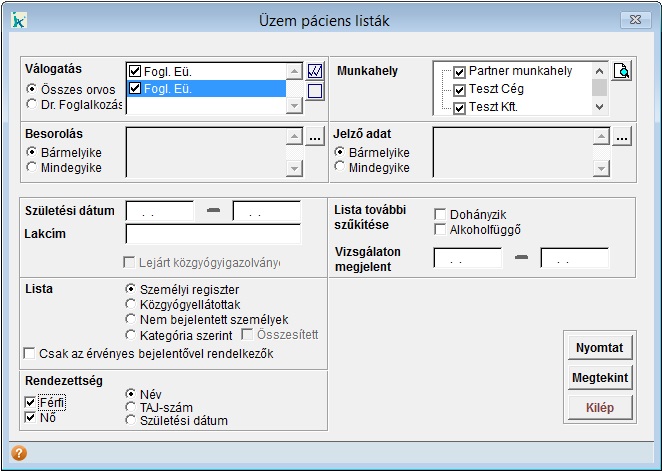
Task: Close the Üzem páciens listák window
Action: (x=630, y=19)
